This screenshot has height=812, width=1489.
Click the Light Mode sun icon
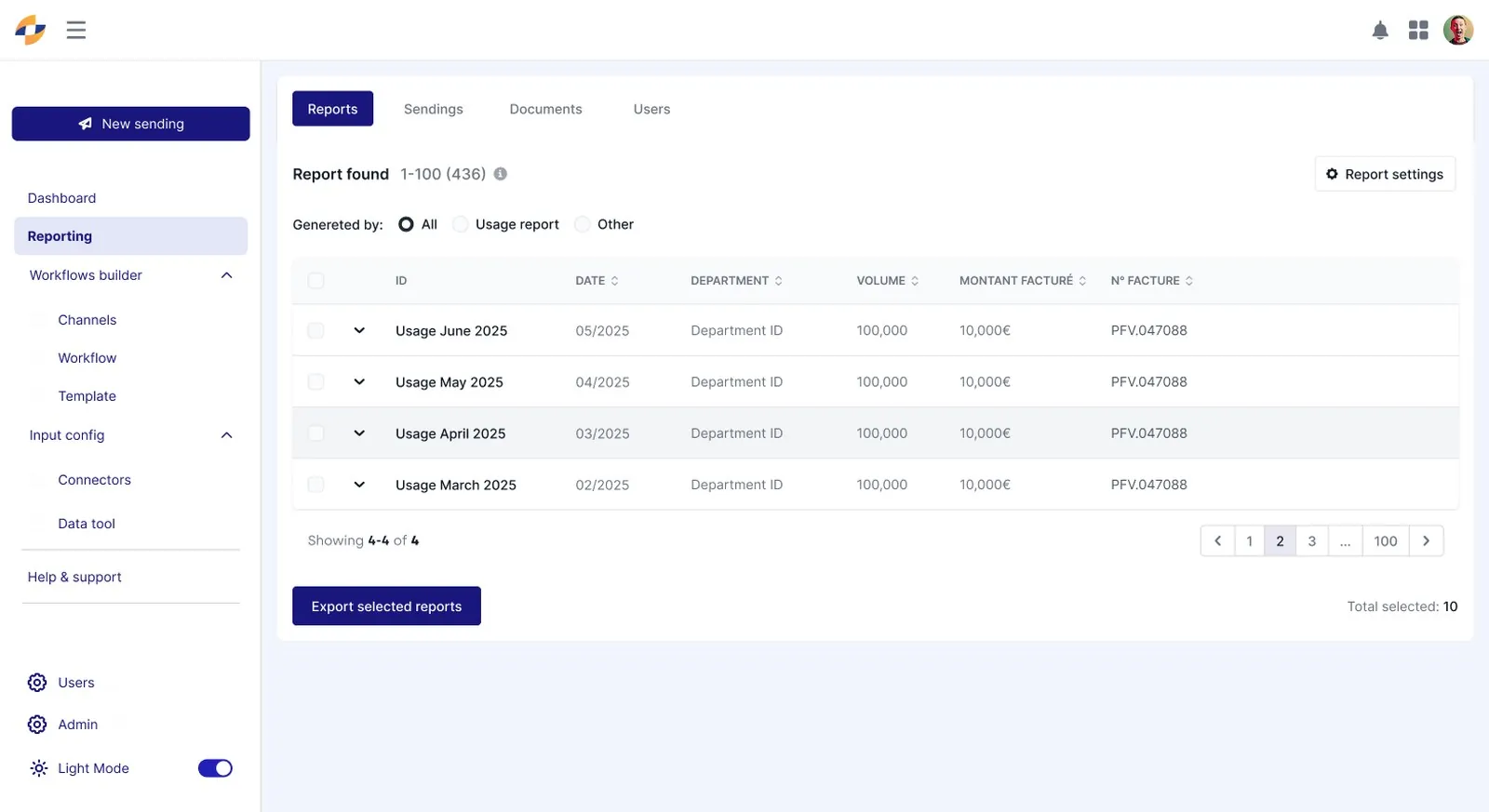pos(38,768)
